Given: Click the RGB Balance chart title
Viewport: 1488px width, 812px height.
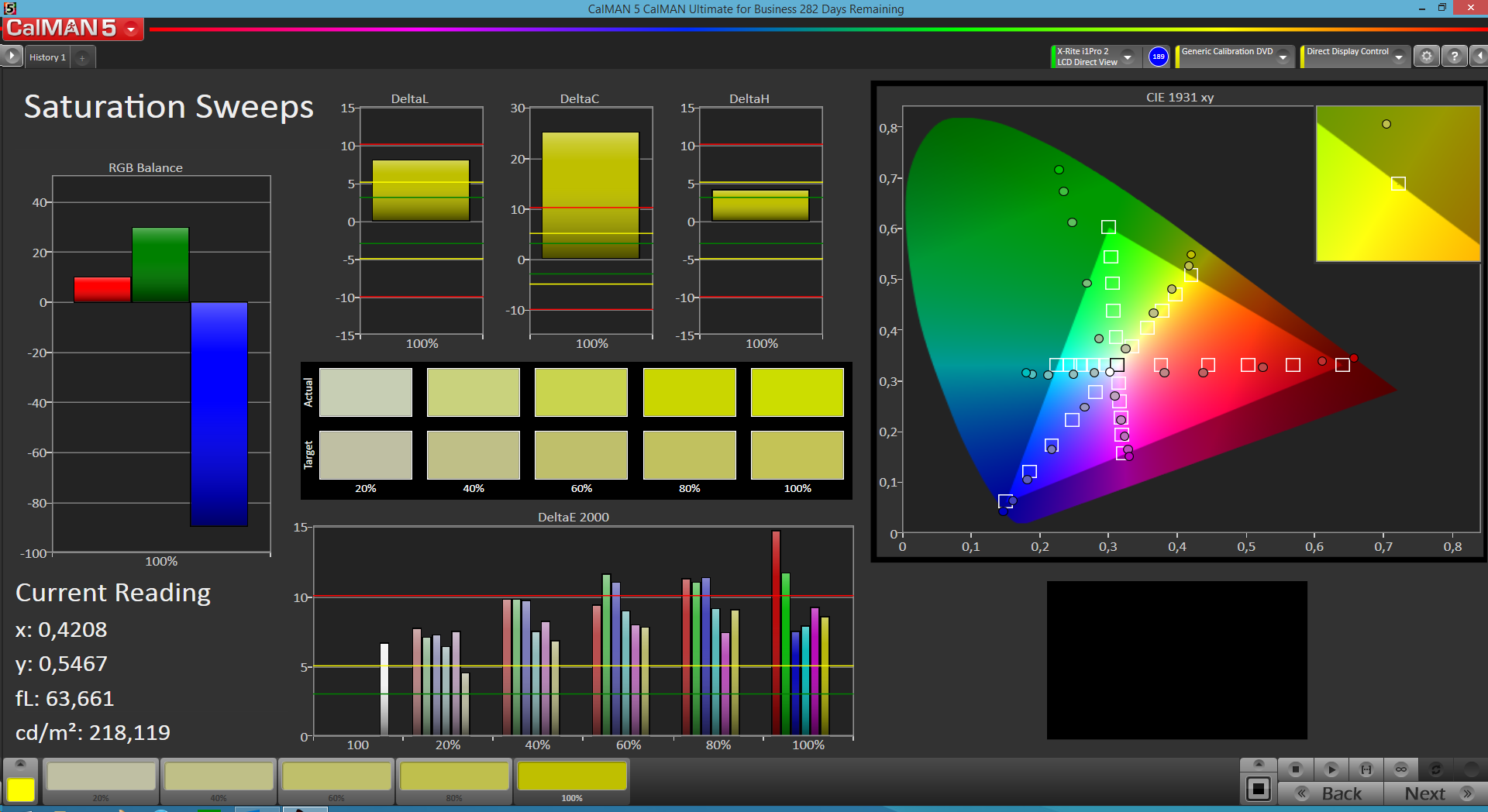Looking at the screenshot, I should coord(146,167).
